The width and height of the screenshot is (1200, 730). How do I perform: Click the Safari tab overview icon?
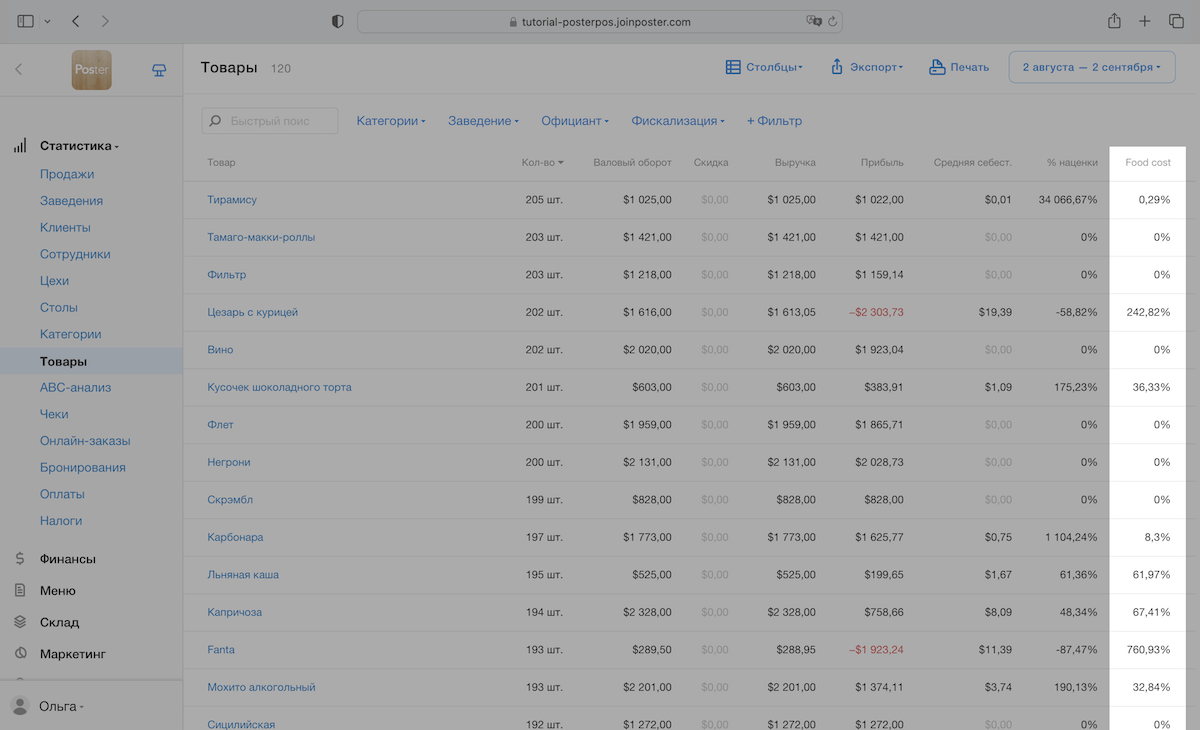[x=1176, y=21]
